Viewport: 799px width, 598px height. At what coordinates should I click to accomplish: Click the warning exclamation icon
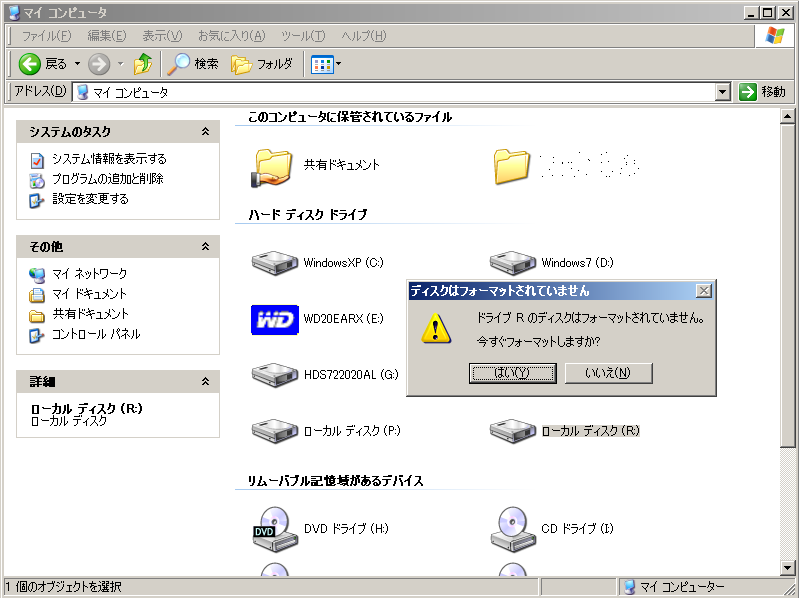pyautogui.click(x=436, y=328)
